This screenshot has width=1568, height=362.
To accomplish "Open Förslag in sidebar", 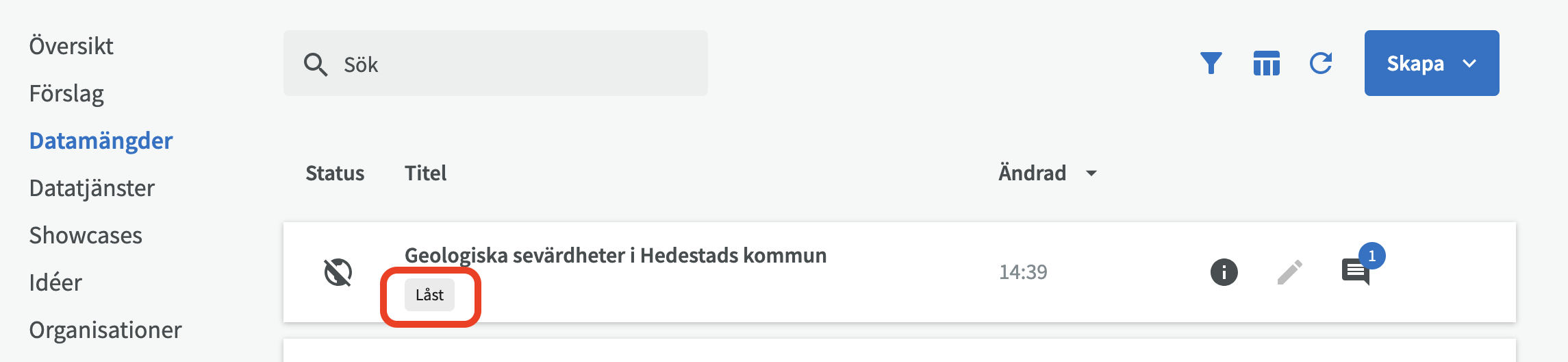I will 66,93.
